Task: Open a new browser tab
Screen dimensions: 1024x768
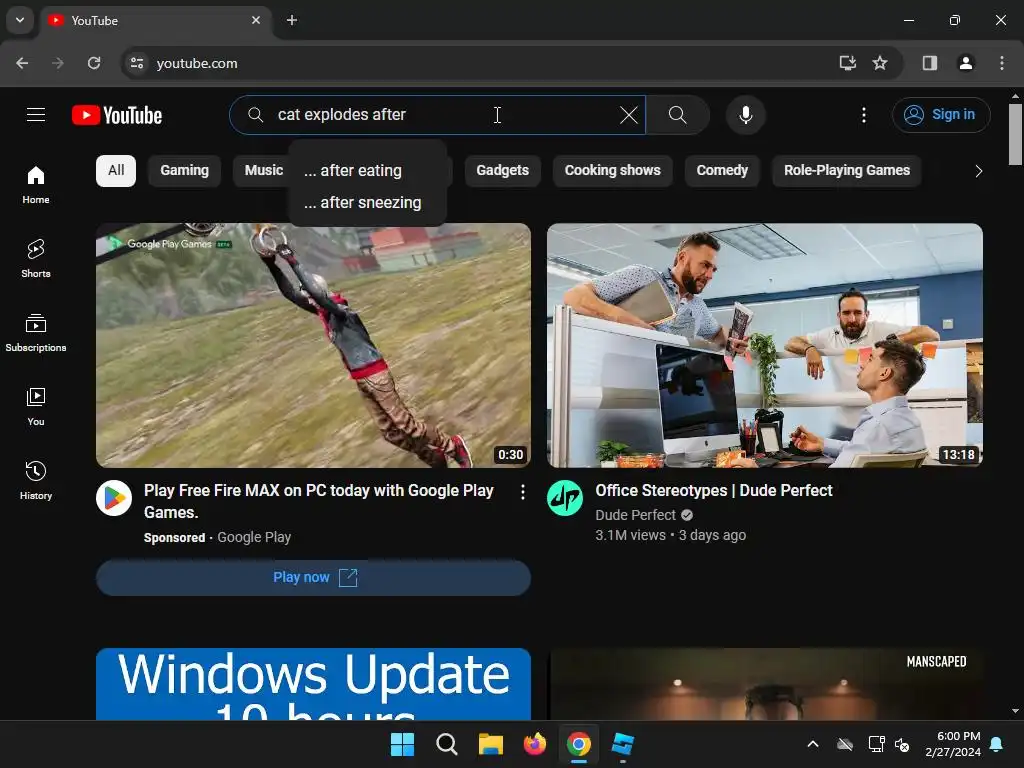Action: 292,20
